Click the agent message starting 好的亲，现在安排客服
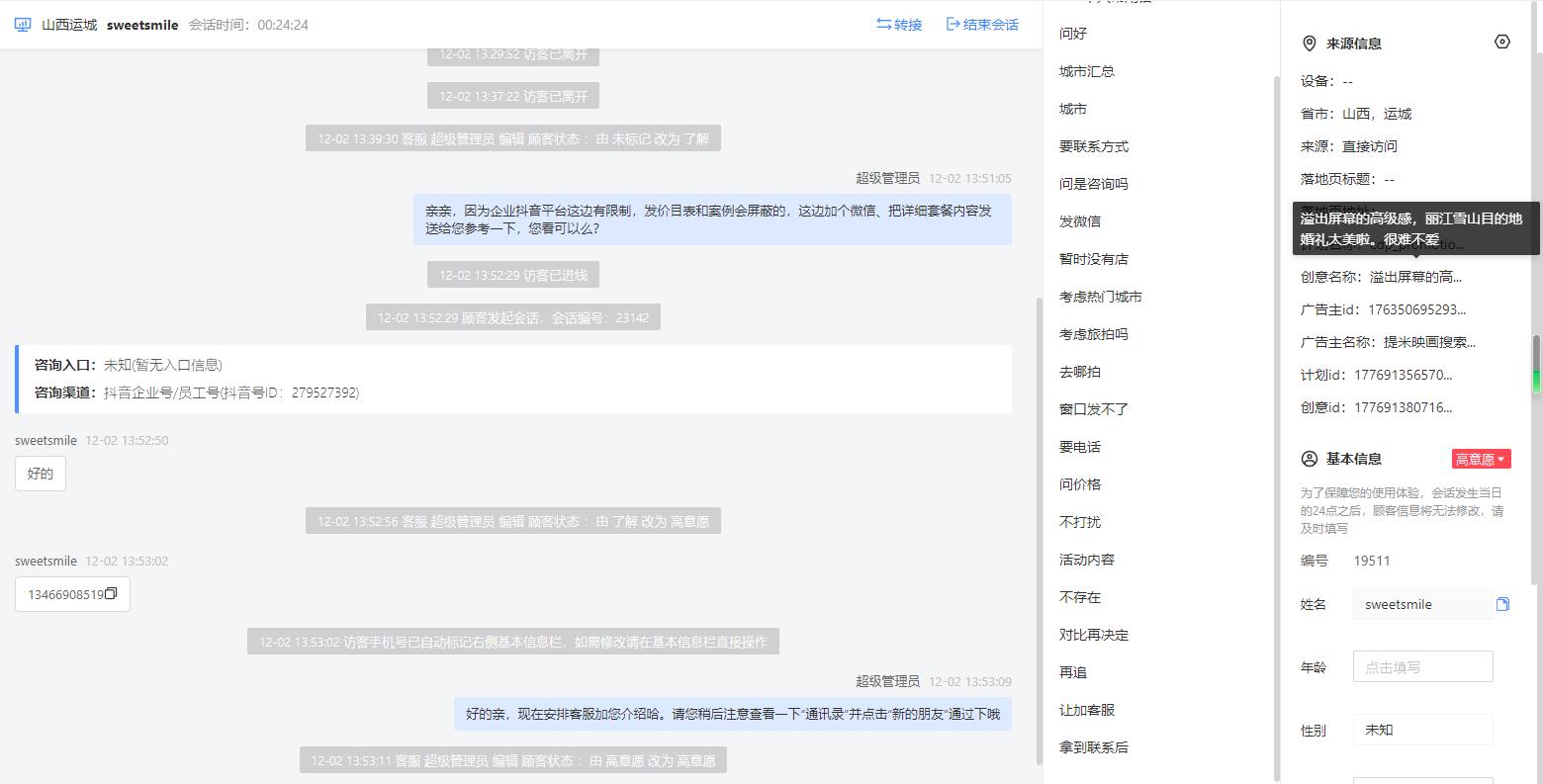The height and width of the screenshot is (784, 1543). coord(733,714)
